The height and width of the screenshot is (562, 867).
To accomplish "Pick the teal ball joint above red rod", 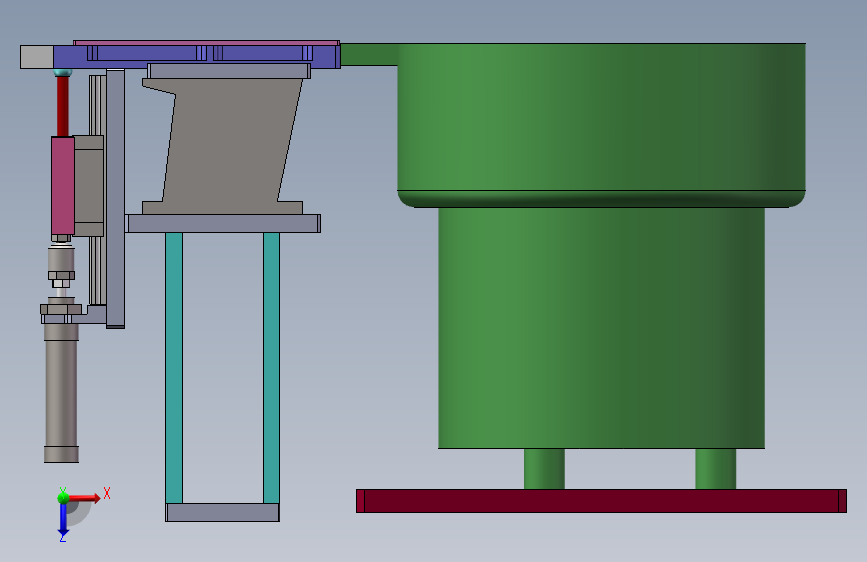I will (x=62, y=72).
